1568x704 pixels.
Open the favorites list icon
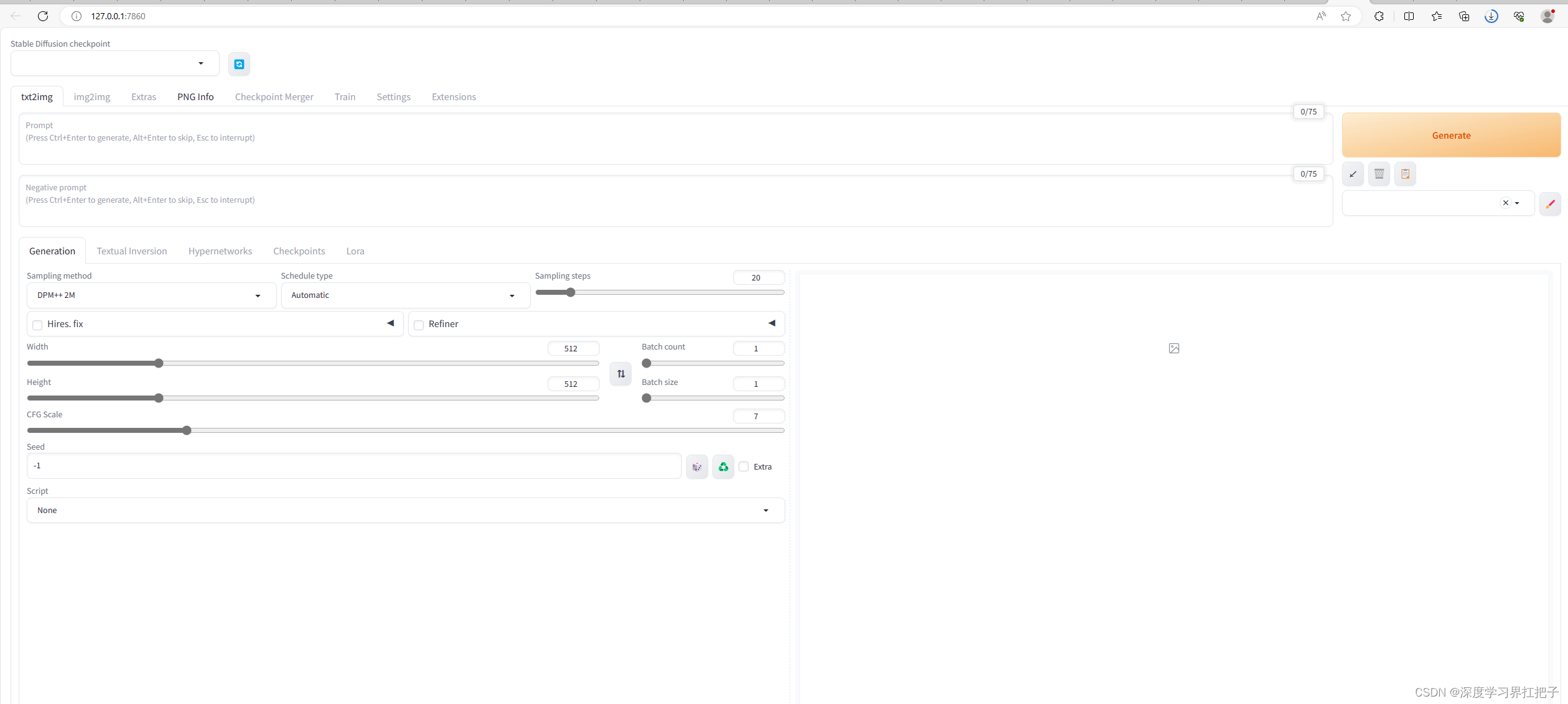pyautogui.click(x=1436, y=16)
